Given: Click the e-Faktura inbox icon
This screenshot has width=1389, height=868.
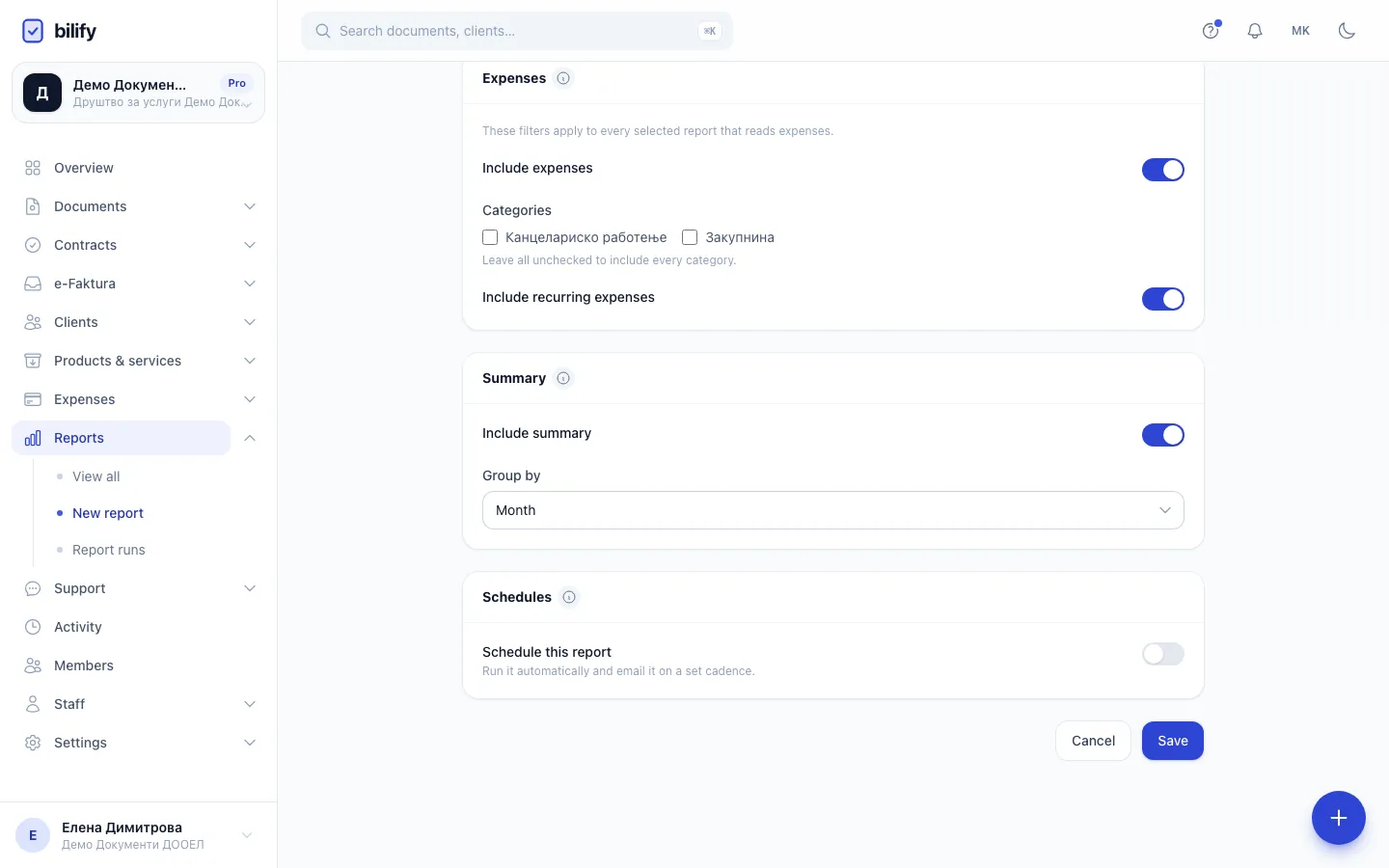Looking at the screenshot, I should pos(33,284).
